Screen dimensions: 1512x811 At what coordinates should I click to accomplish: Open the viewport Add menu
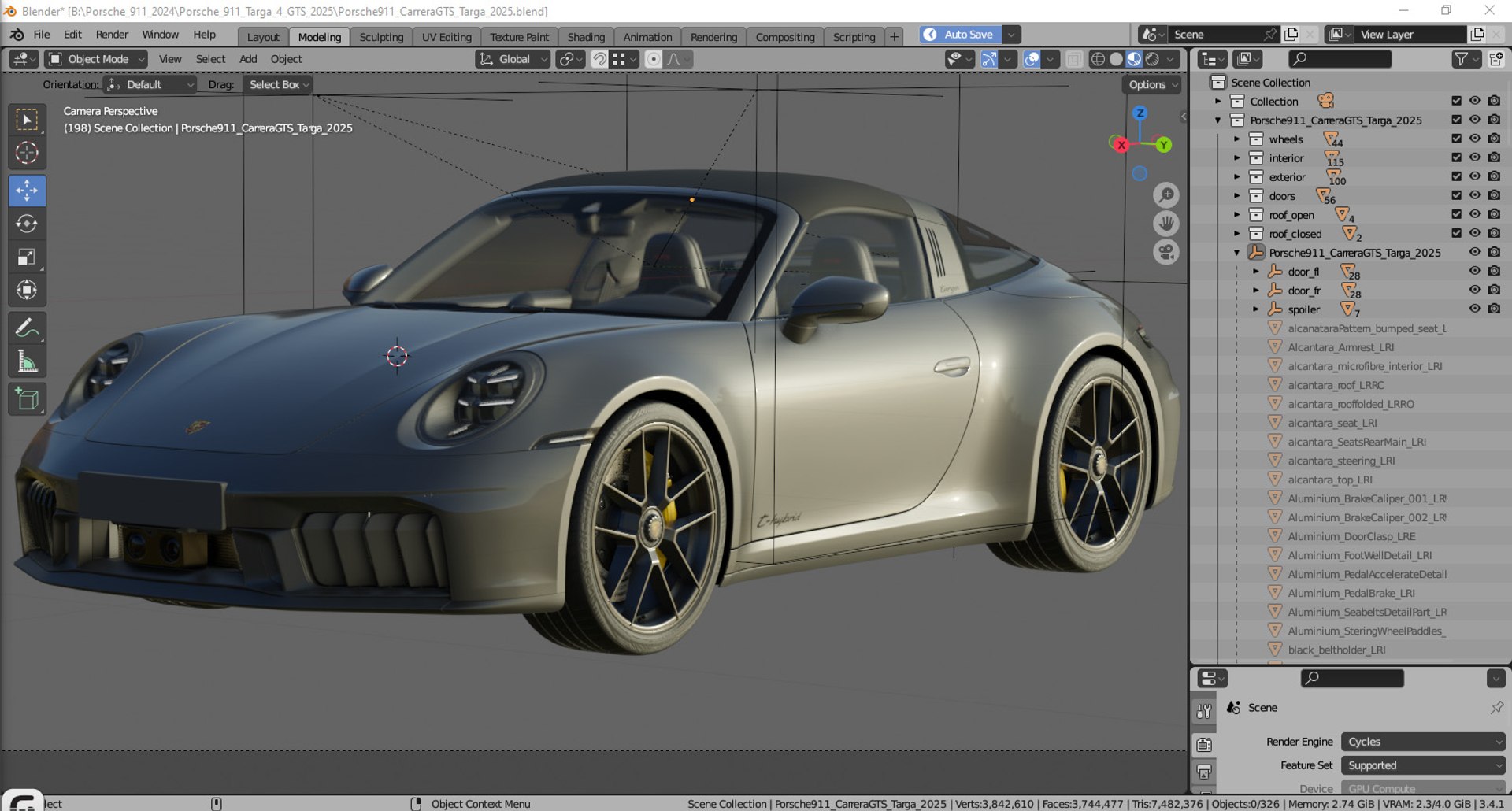point(248,59)
